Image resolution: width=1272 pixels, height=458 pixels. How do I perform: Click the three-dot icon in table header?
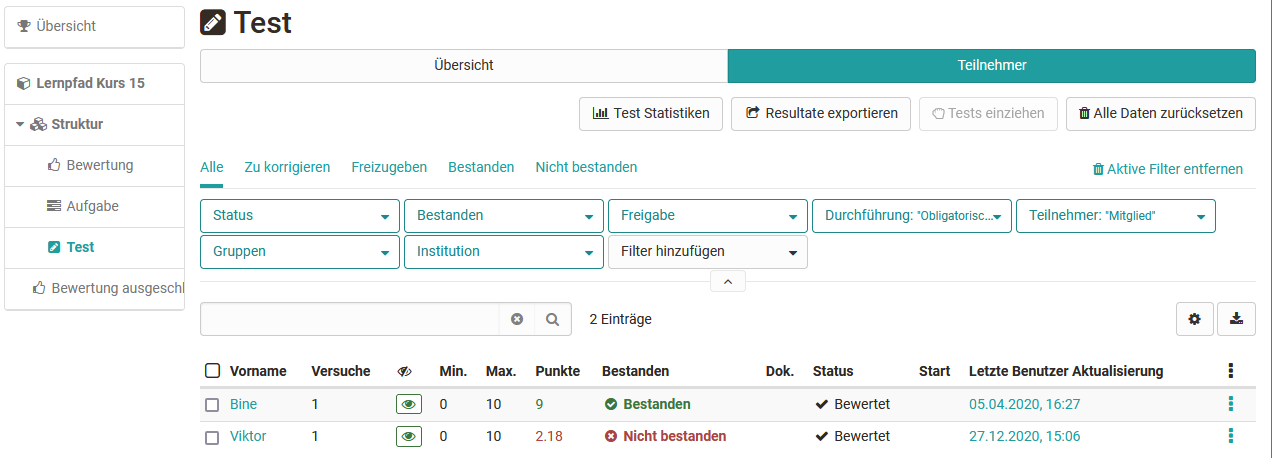[1230, 371]
